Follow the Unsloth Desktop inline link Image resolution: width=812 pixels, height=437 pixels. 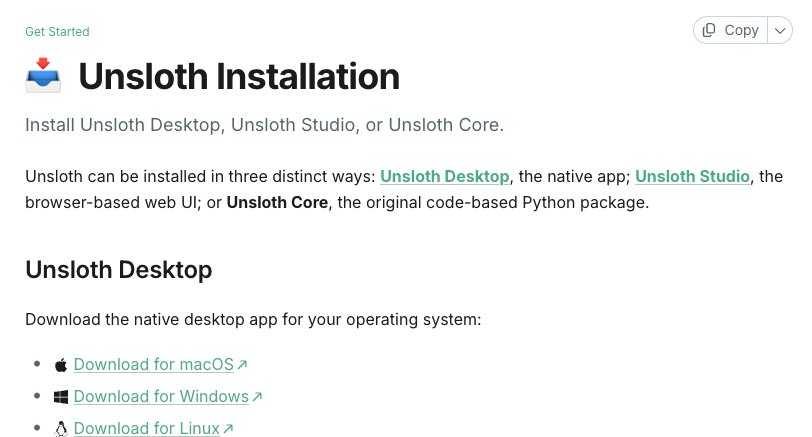click(444, 177)
